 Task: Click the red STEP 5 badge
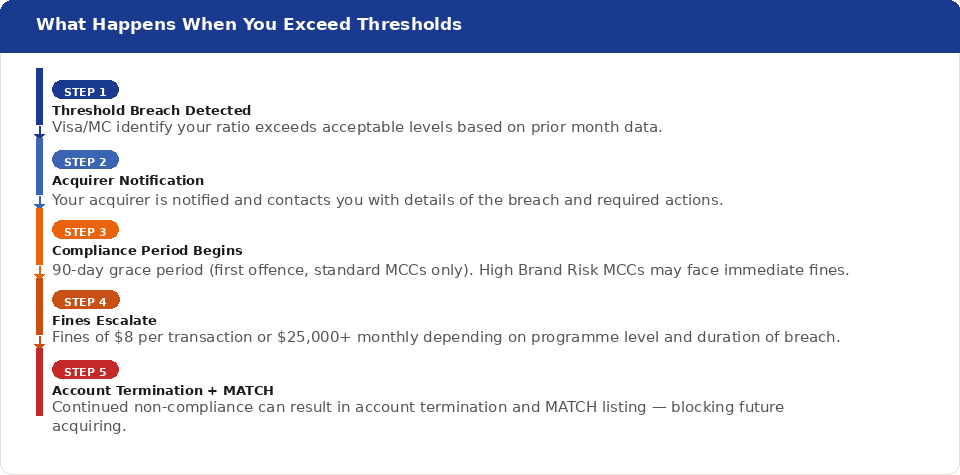coord(85,370)
